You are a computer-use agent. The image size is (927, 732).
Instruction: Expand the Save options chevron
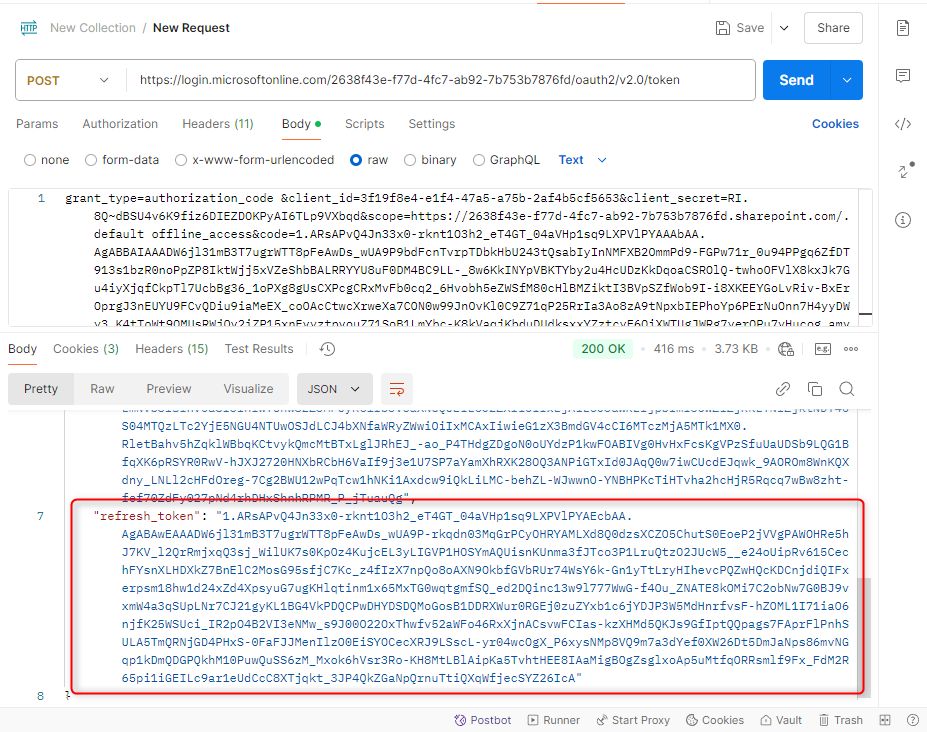pos(784,28)
